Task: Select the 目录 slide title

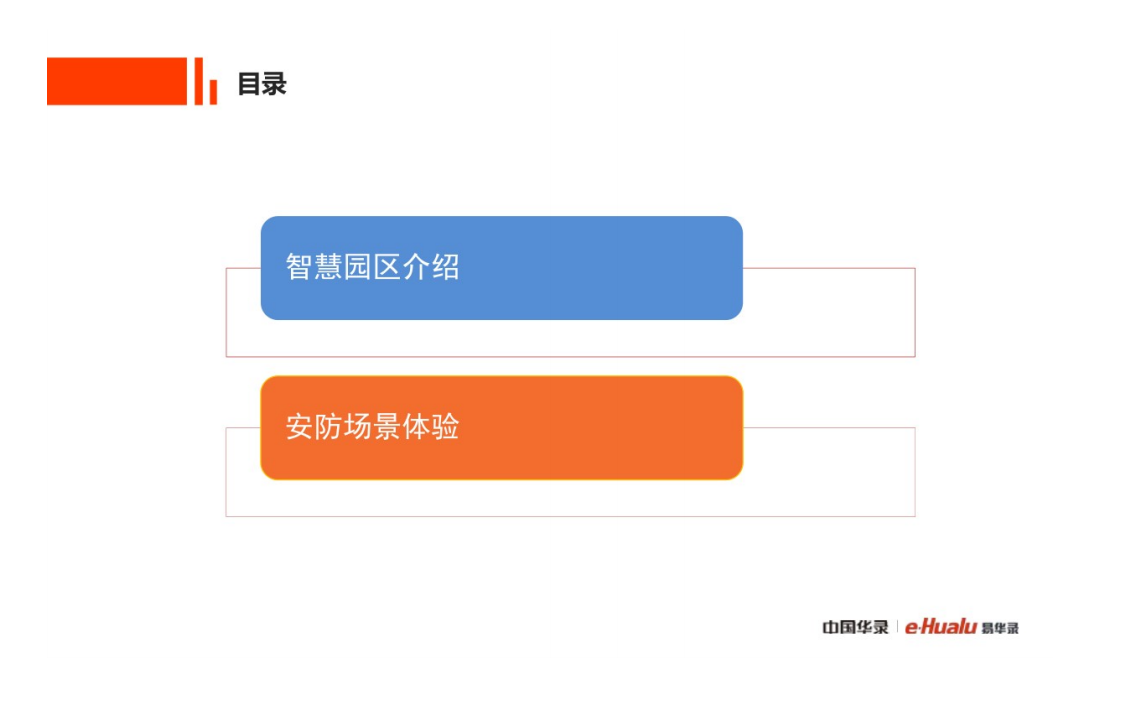Action: tap(262, 84)
